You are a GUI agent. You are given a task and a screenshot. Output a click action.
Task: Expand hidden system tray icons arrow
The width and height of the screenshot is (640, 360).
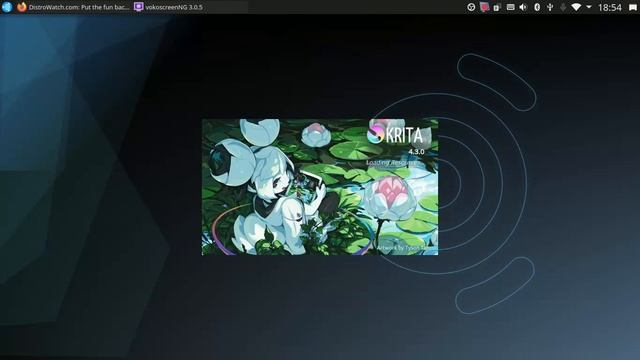pyautogui.click(x=589, y=7)
